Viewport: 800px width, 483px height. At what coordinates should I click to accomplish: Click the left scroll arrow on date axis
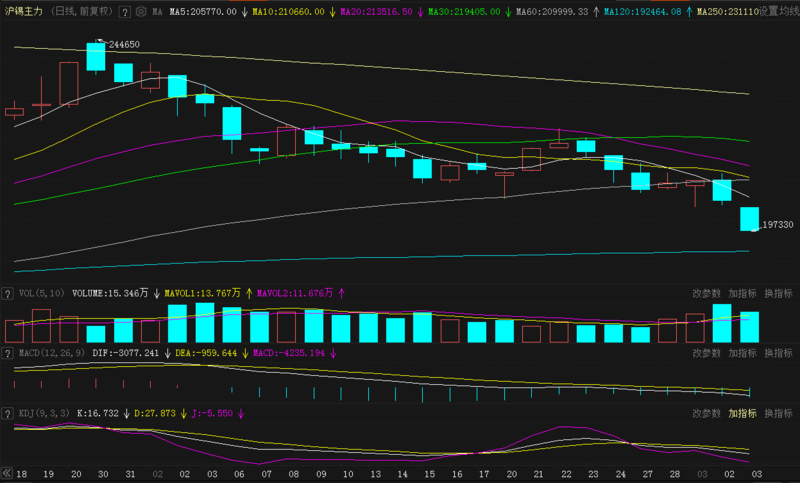[6, 472]
